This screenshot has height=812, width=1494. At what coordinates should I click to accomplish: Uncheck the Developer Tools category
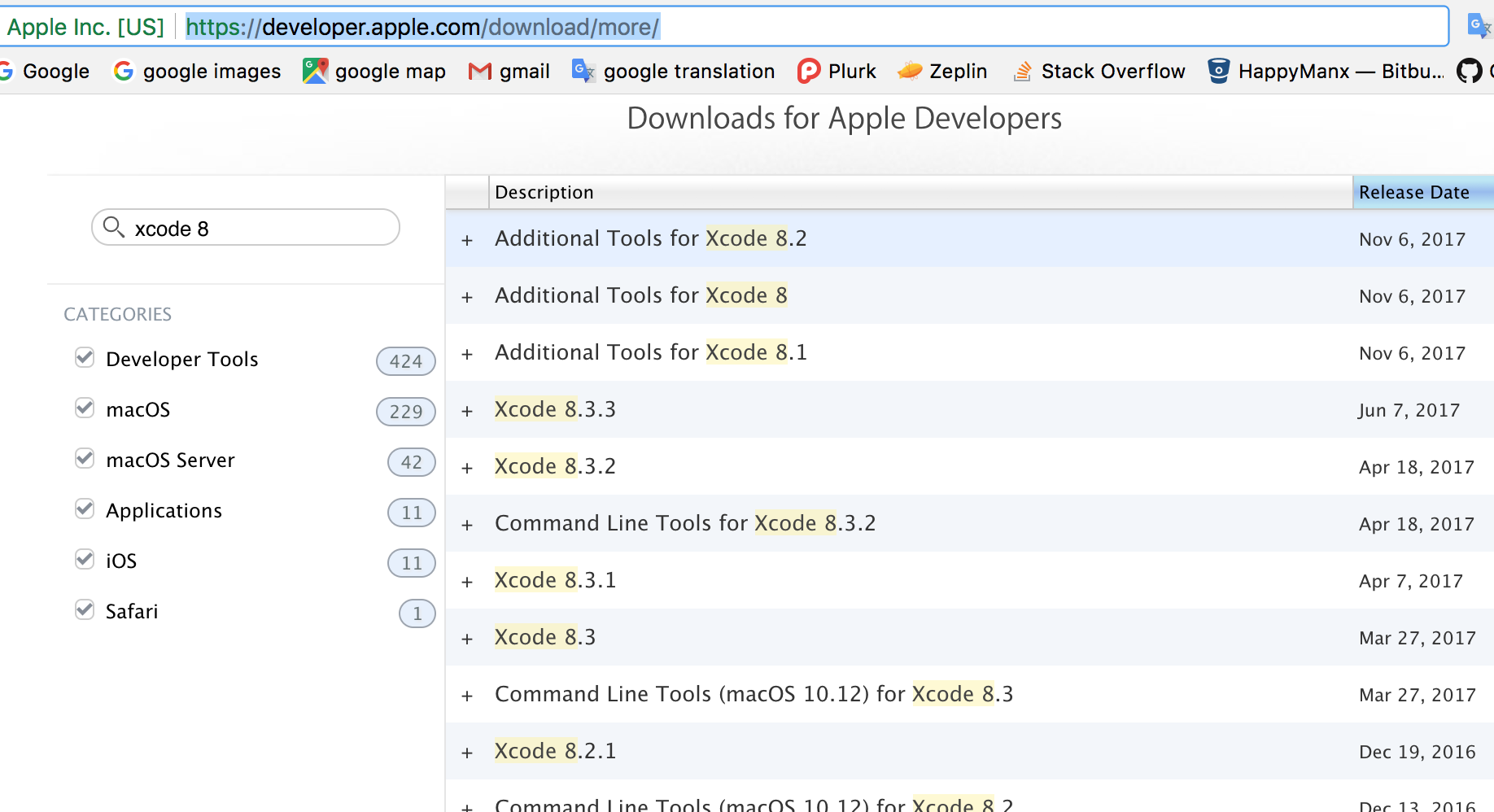point(85,358)
